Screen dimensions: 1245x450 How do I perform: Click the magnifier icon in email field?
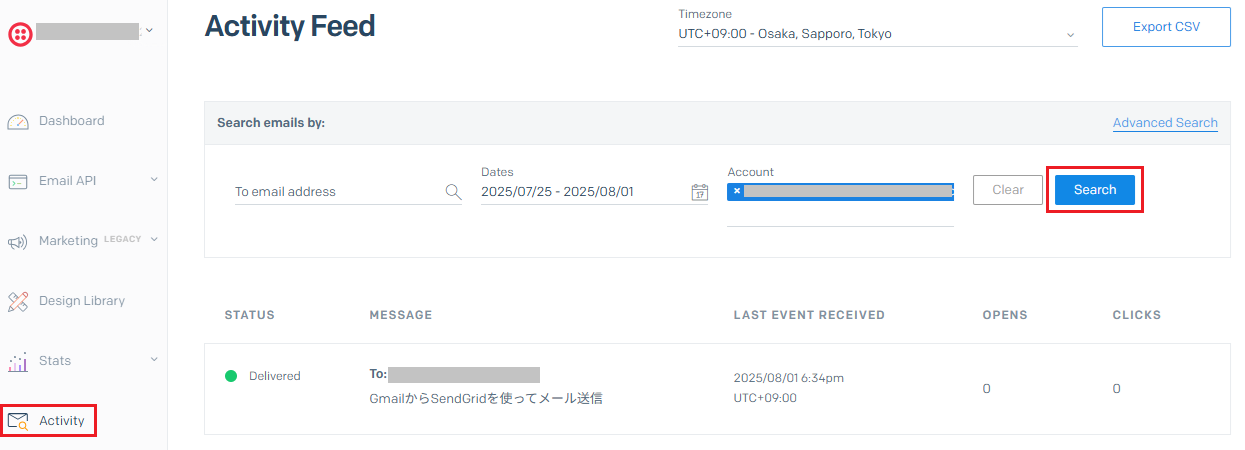(x=453, y=192)
